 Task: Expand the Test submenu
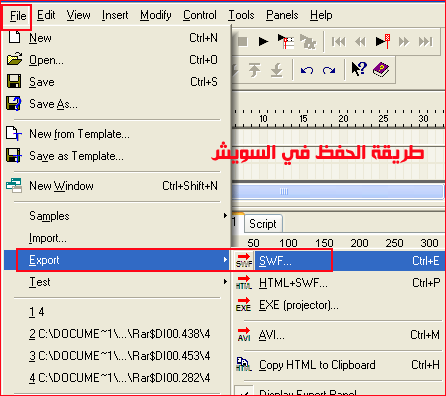117,282
